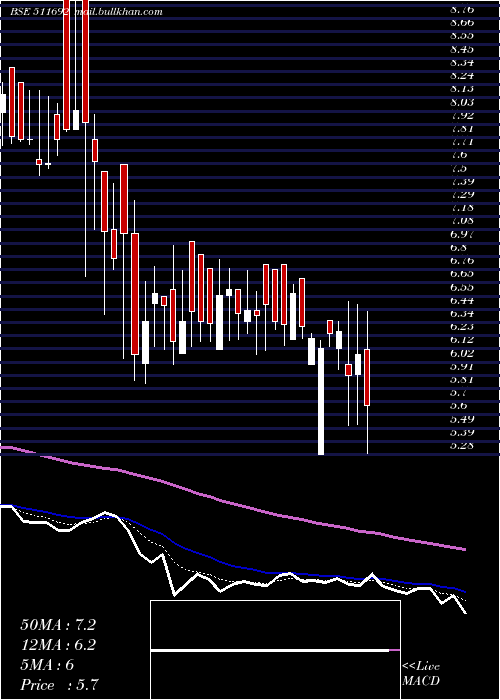The width and height of the screenshot is (500, 700).
Task: Click the 5.28 price axis label
Action: point(462,446)
